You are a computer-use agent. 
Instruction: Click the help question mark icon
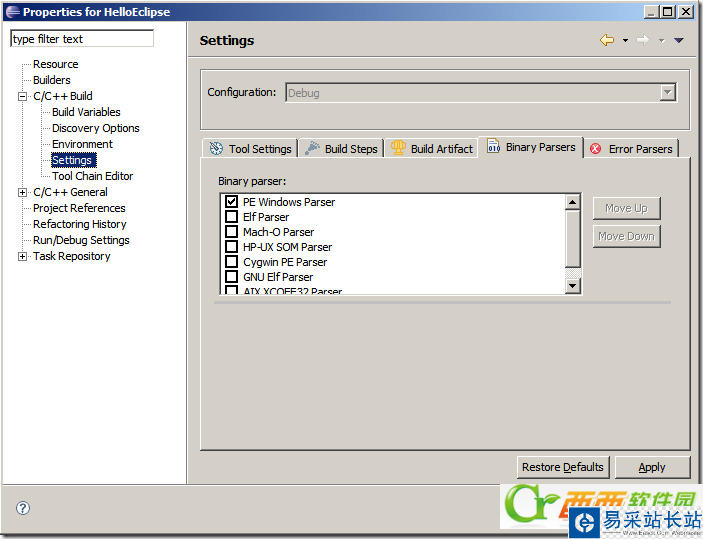[x=23, y=507]
